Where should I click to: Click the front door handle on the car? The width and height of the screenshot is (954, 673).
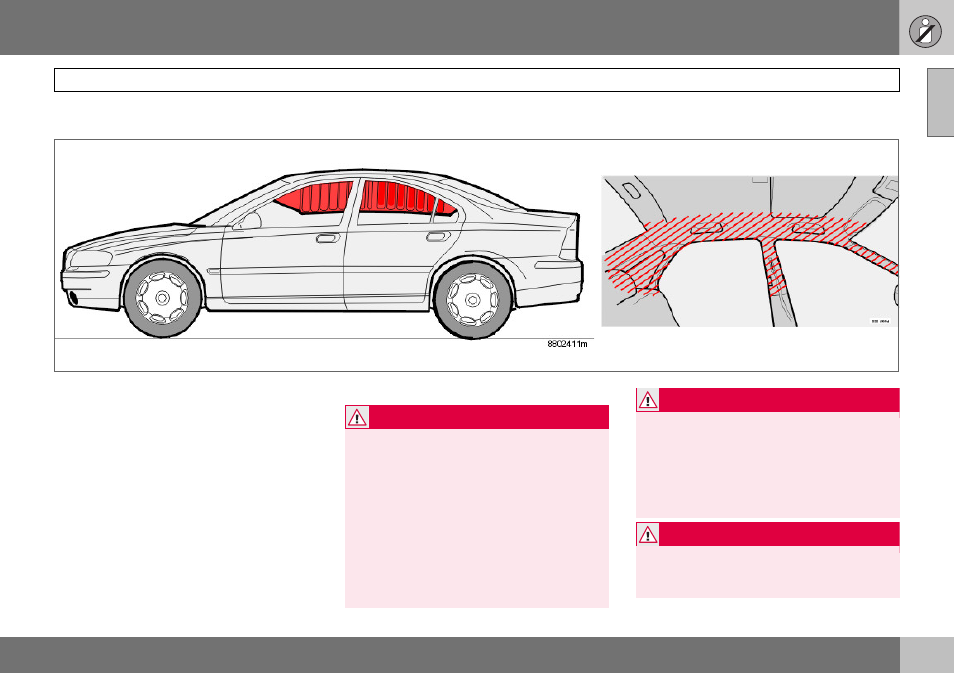pyautogui.click(x=328, y=238)
